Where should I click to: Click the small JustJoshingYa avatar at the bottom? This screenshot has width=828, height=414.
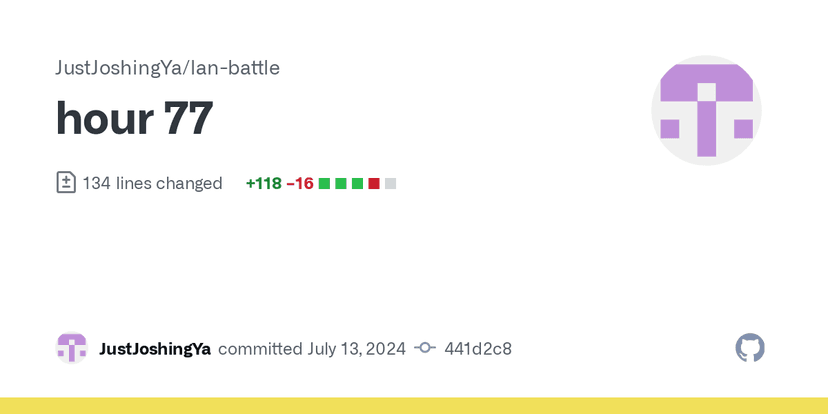pos(72,348)
